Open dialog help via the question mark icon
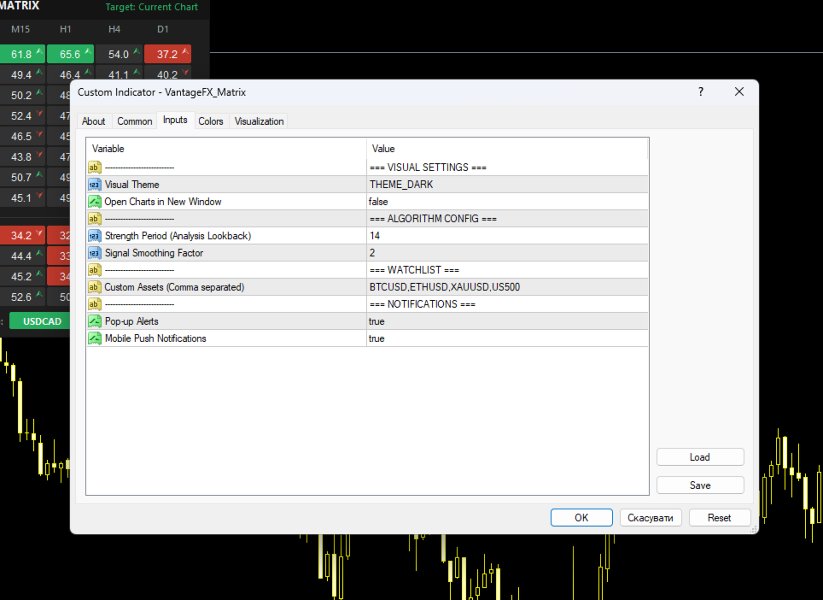 coord(700,91)
